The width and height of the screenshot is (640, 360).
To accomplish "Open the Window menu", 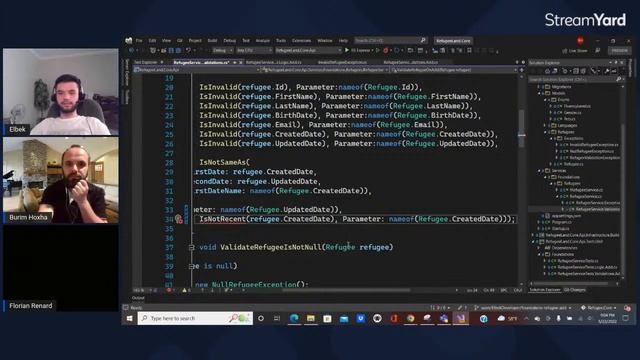I will [x=324, y=41].
